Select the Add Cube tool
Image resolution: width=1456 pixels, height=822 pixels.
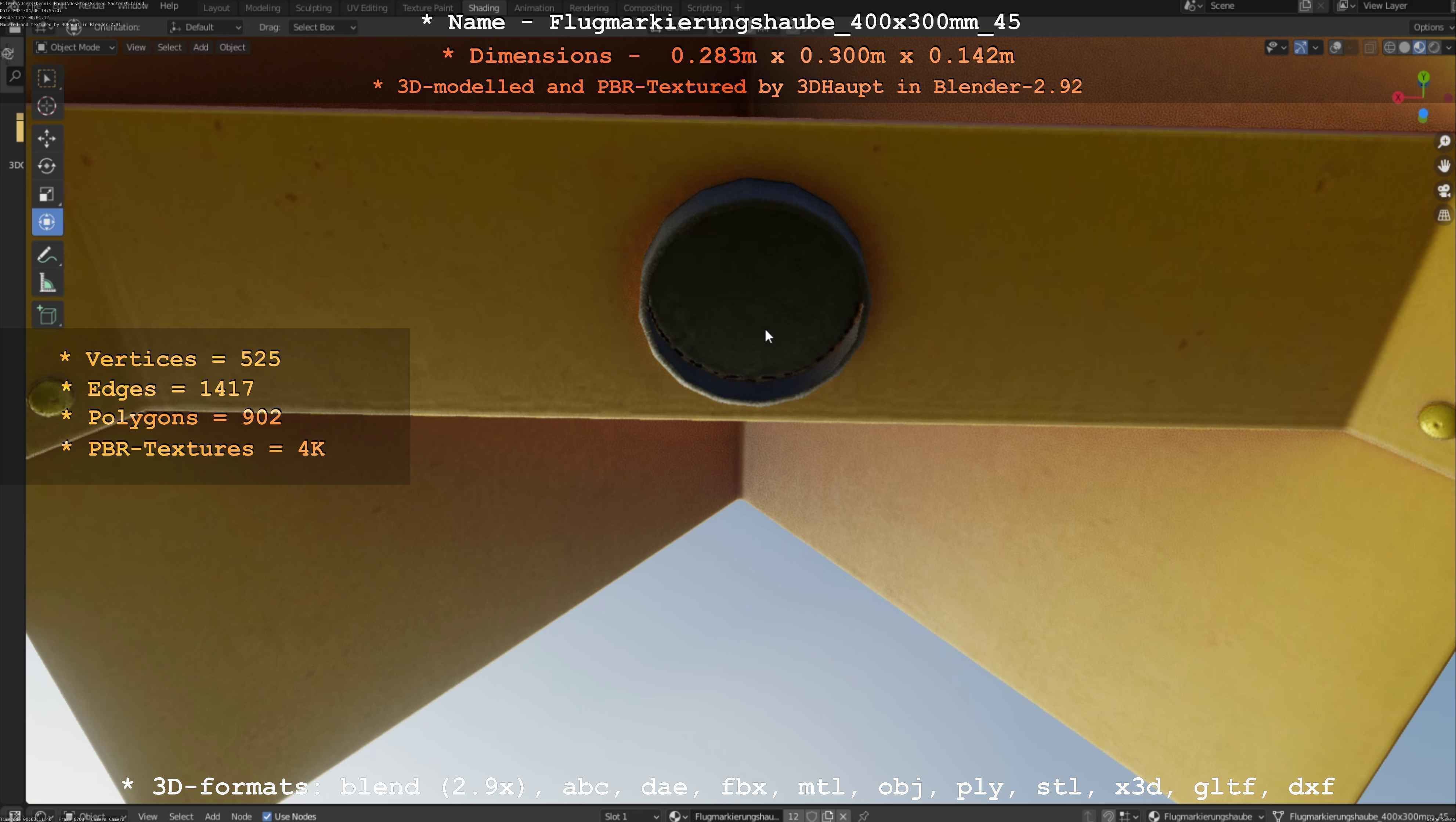tap(47, 315)
